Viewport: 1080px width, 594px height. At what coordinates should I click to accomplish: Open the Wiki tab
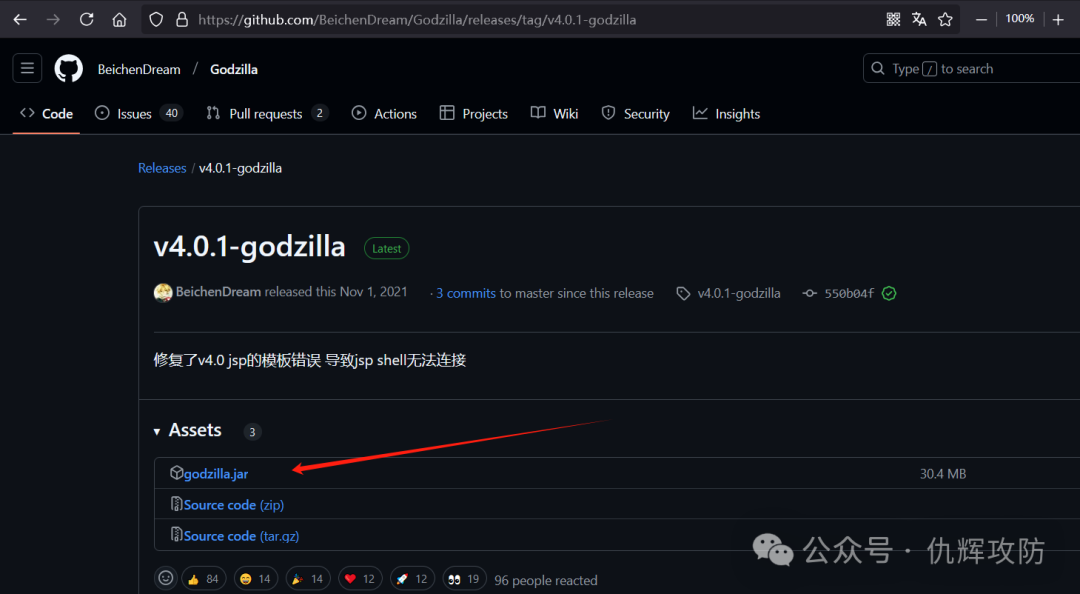point(554,114)
